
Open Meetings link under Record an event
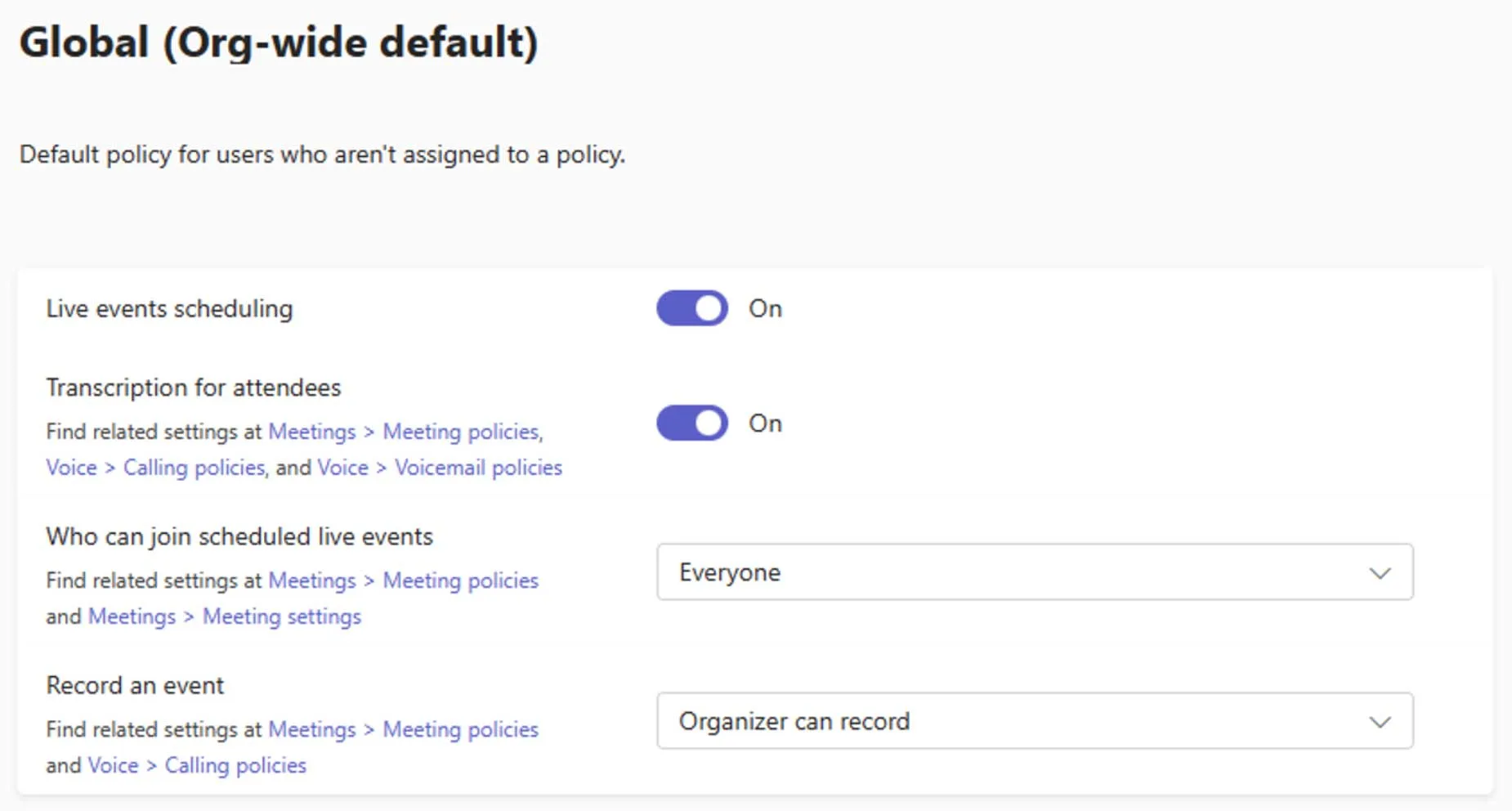pos(312,729)
